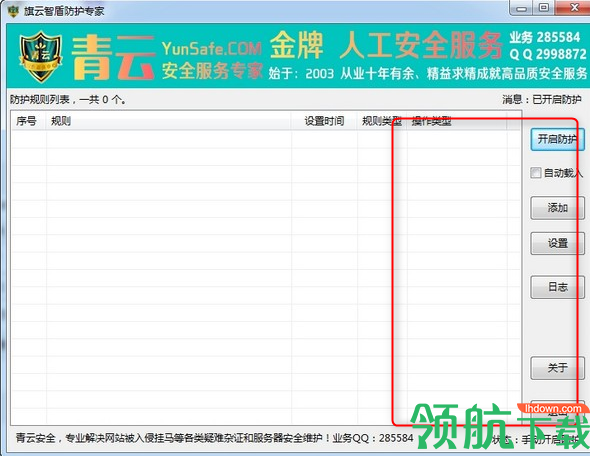Sort by the 序号 column header
This screenshot has height=456, width=590.
pos(29,121)
